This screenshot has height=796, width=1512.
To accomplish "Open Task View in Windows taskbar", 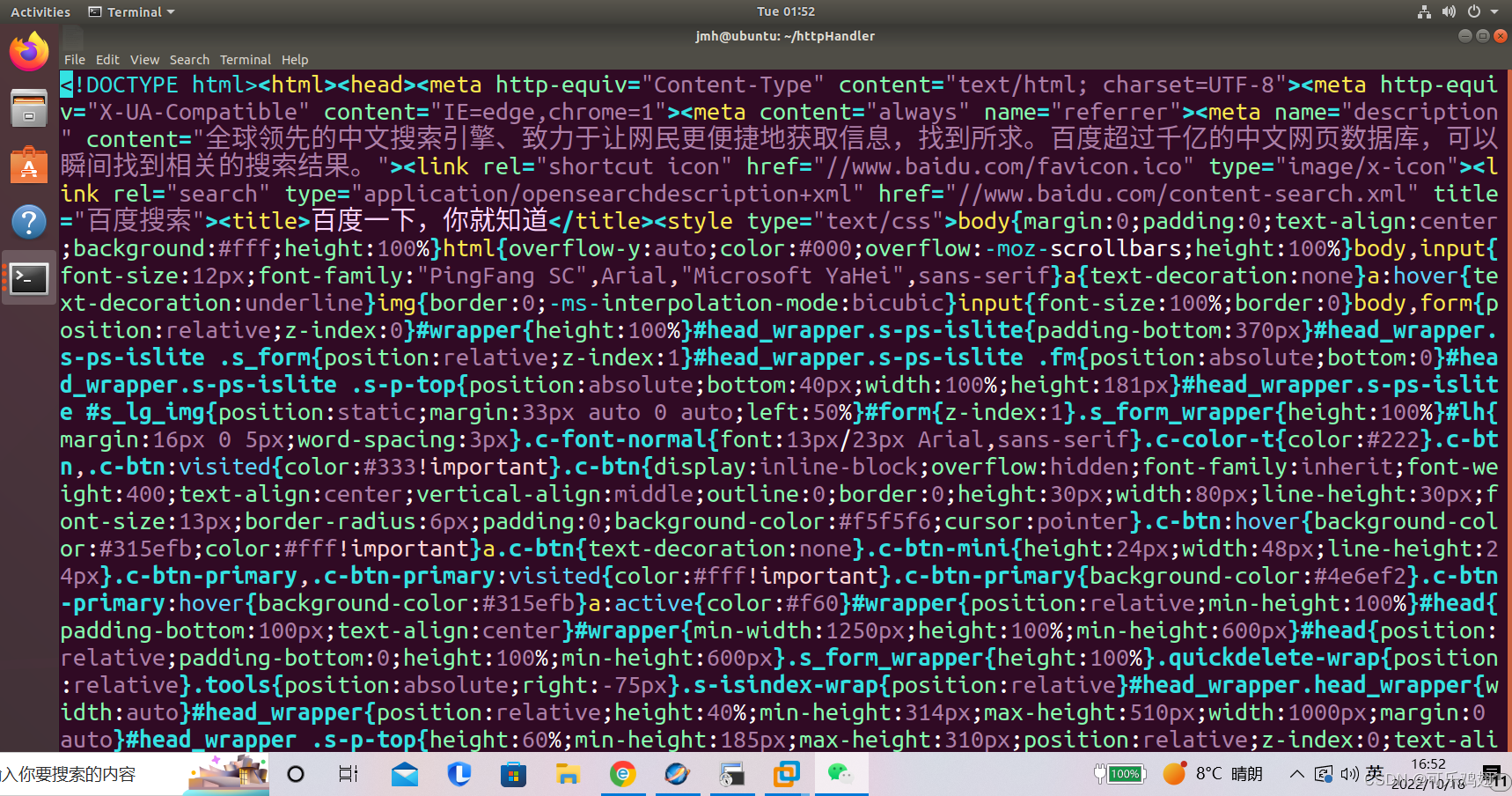I will pos(349,774).
